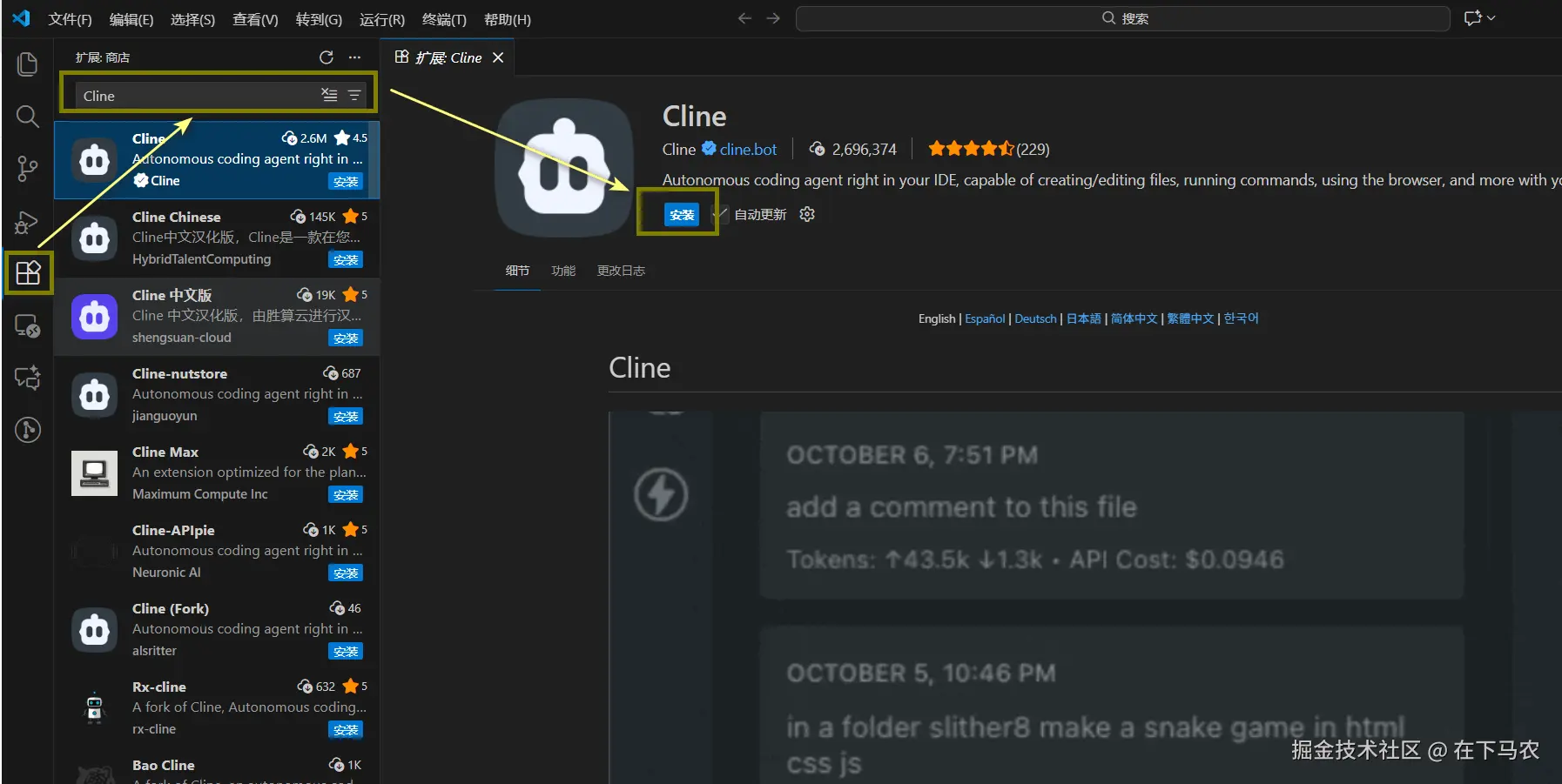Image resolution: width=1562 pixels, height=784 pixels.
Task: Open the 编辑(E) menu
Action: pyautogui.click(x=131, y=19)
